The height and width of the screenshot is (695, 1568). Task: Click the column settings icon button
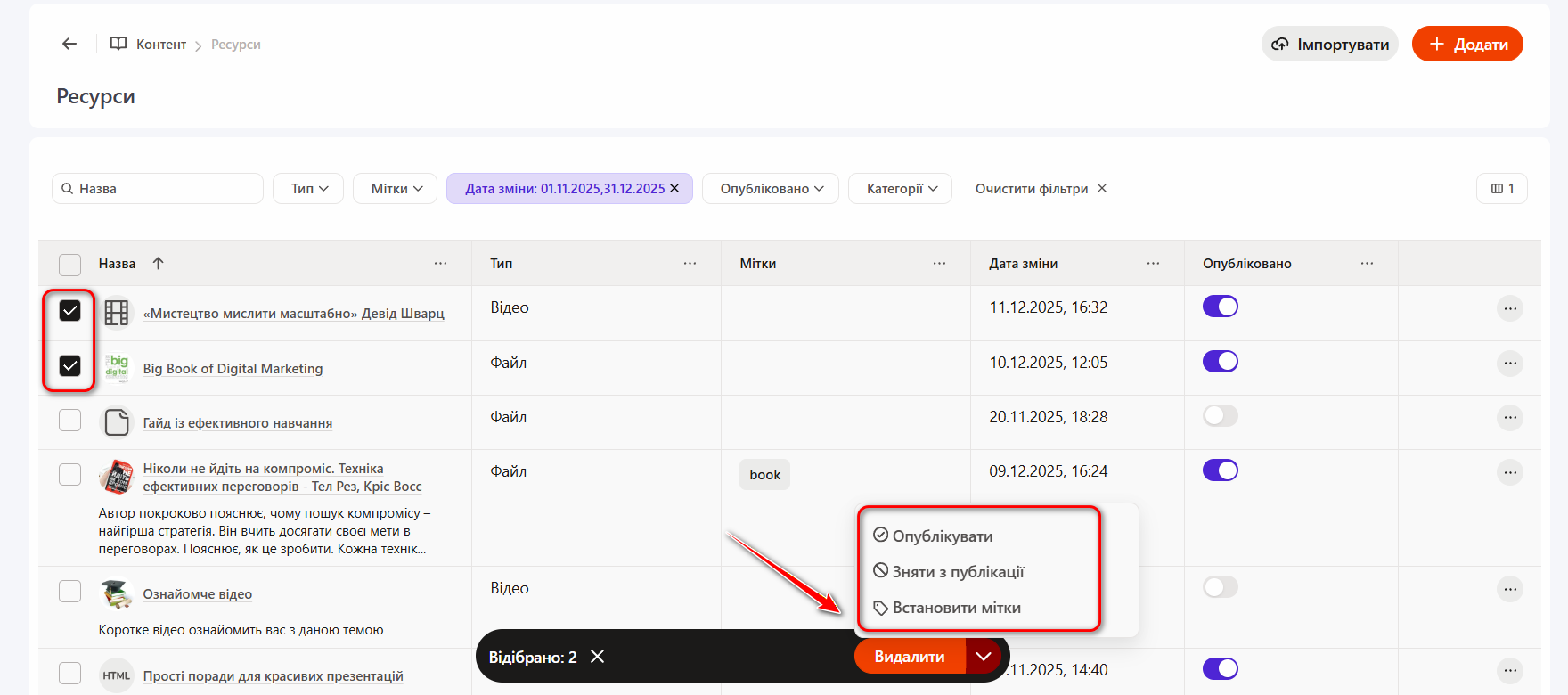tap(1501, 189)
